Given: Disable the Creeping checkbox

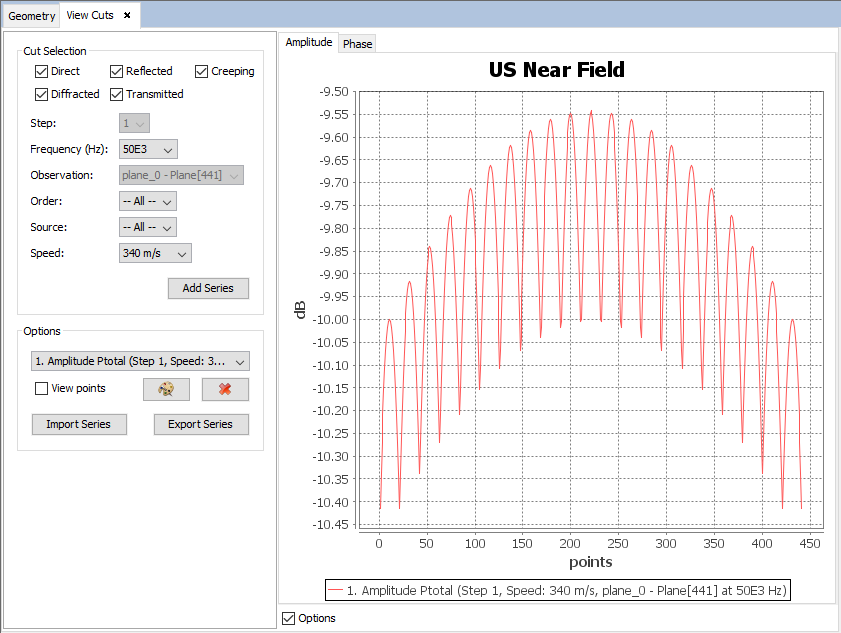Looking at the screenshot, I should coord(201,71).
